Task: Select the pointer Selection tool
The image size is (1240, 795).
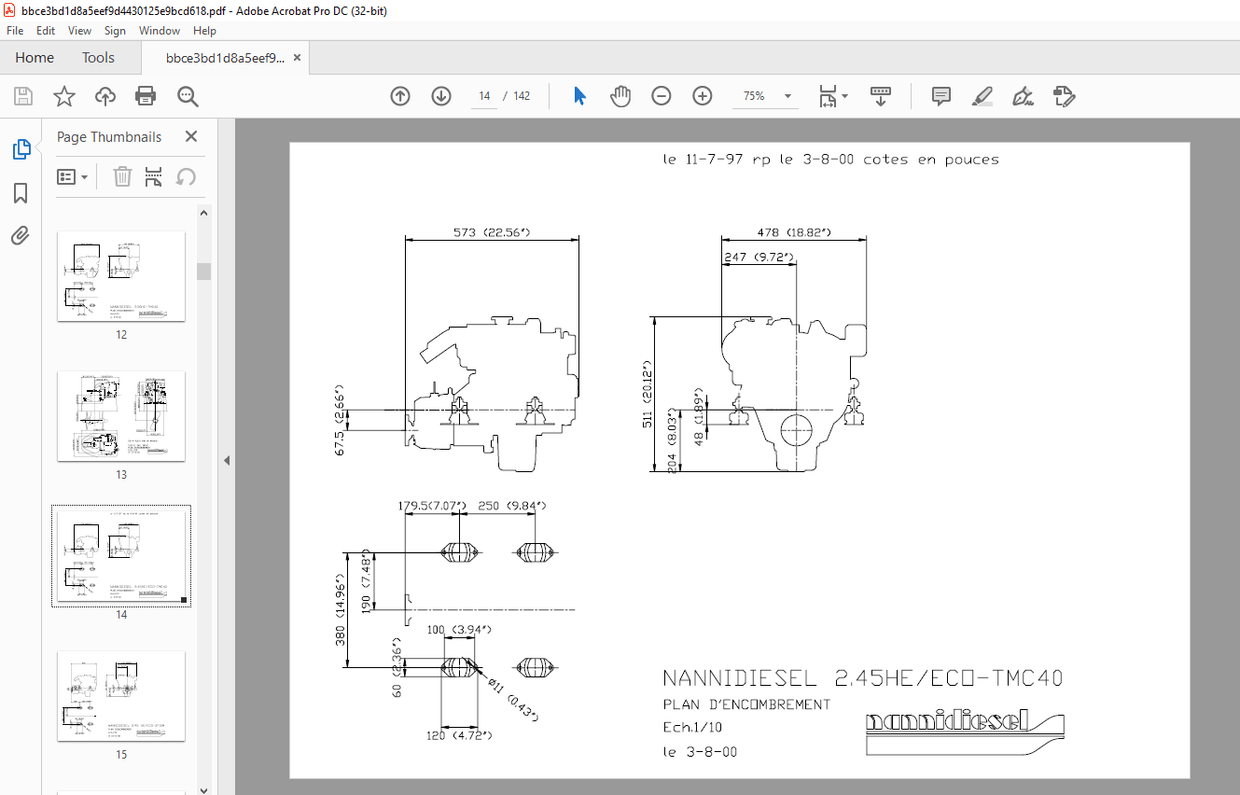Action: click(579, 95)
